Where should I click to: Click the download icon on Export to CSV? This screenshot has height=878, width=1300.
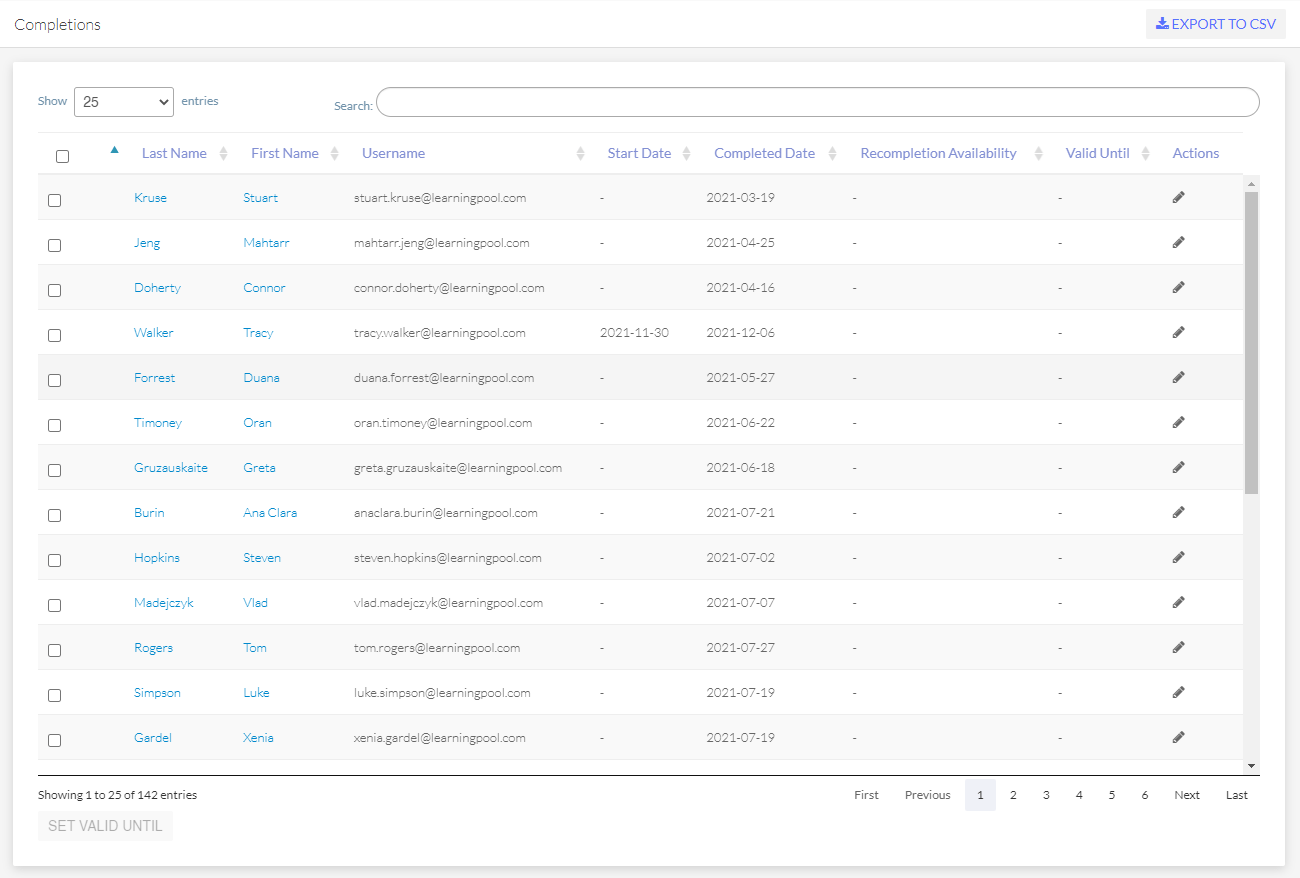(1161, 23)
